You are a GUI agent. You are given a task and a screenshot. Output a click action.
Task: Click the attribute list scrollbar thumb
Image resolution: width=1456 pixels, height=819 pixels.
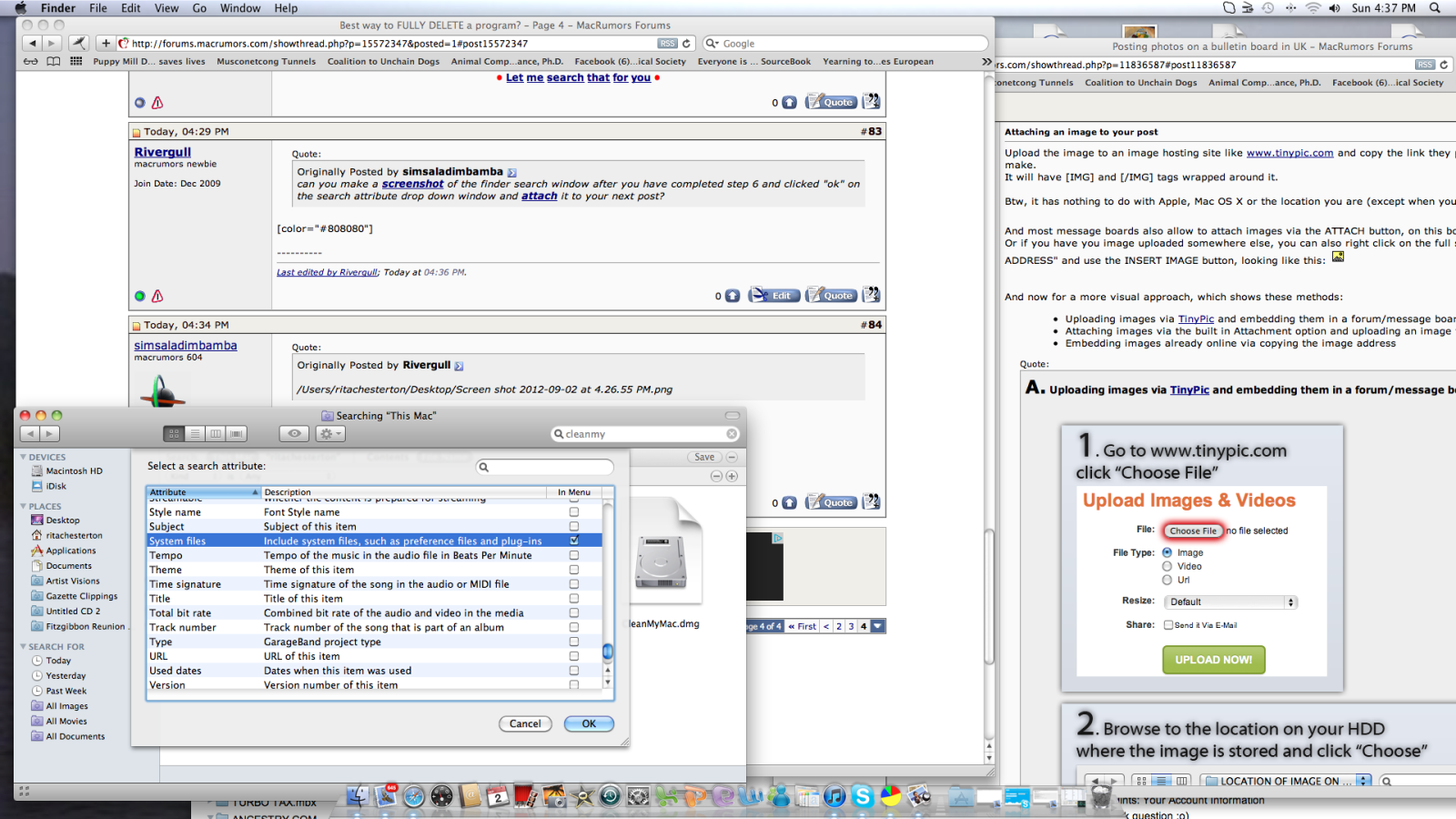(608, 652)
